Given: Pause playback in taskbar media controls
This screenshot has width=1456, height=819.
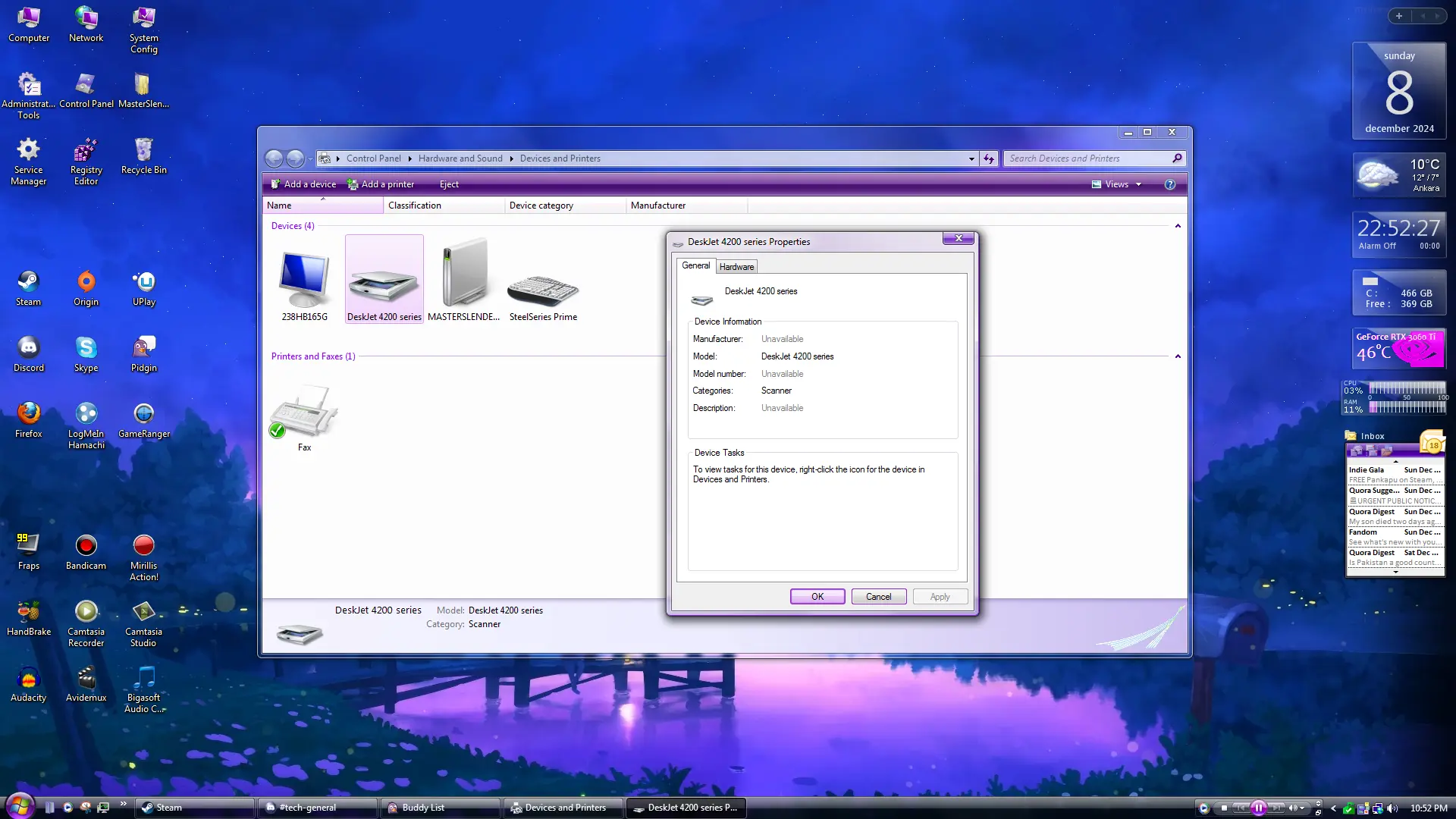Looking at the screenshot, I should (1258, 808).
